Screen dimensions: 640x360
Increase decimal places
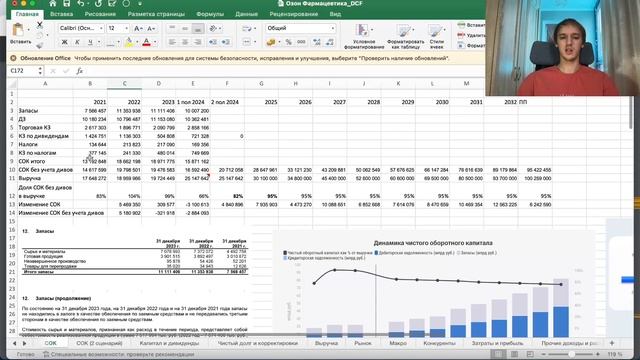(x=316, y=42)
